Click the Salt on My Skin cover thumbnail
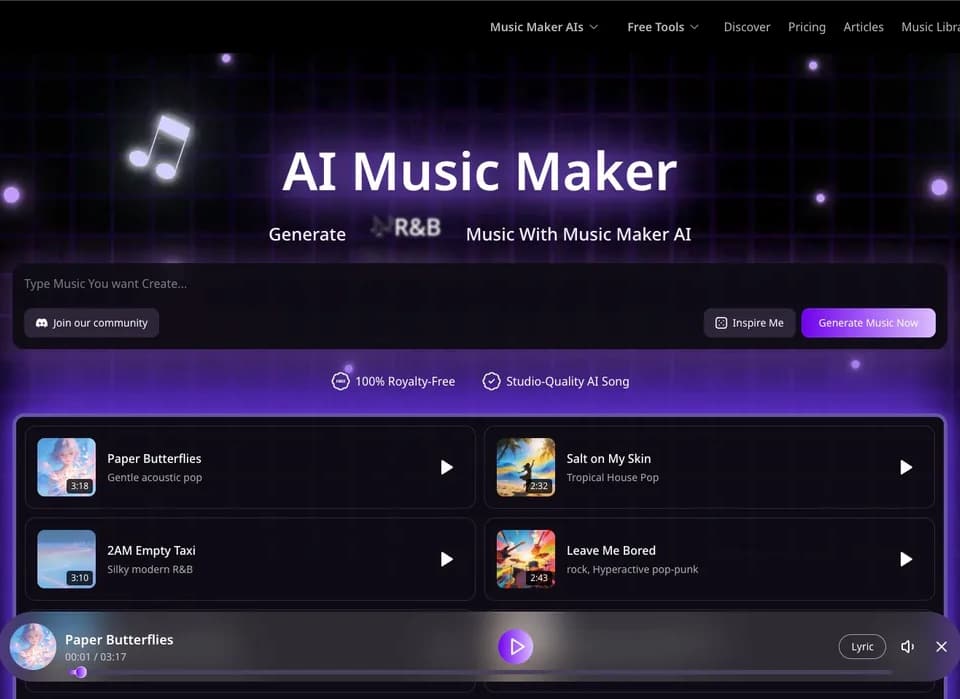960x699 pixels. tap(526, 467)
